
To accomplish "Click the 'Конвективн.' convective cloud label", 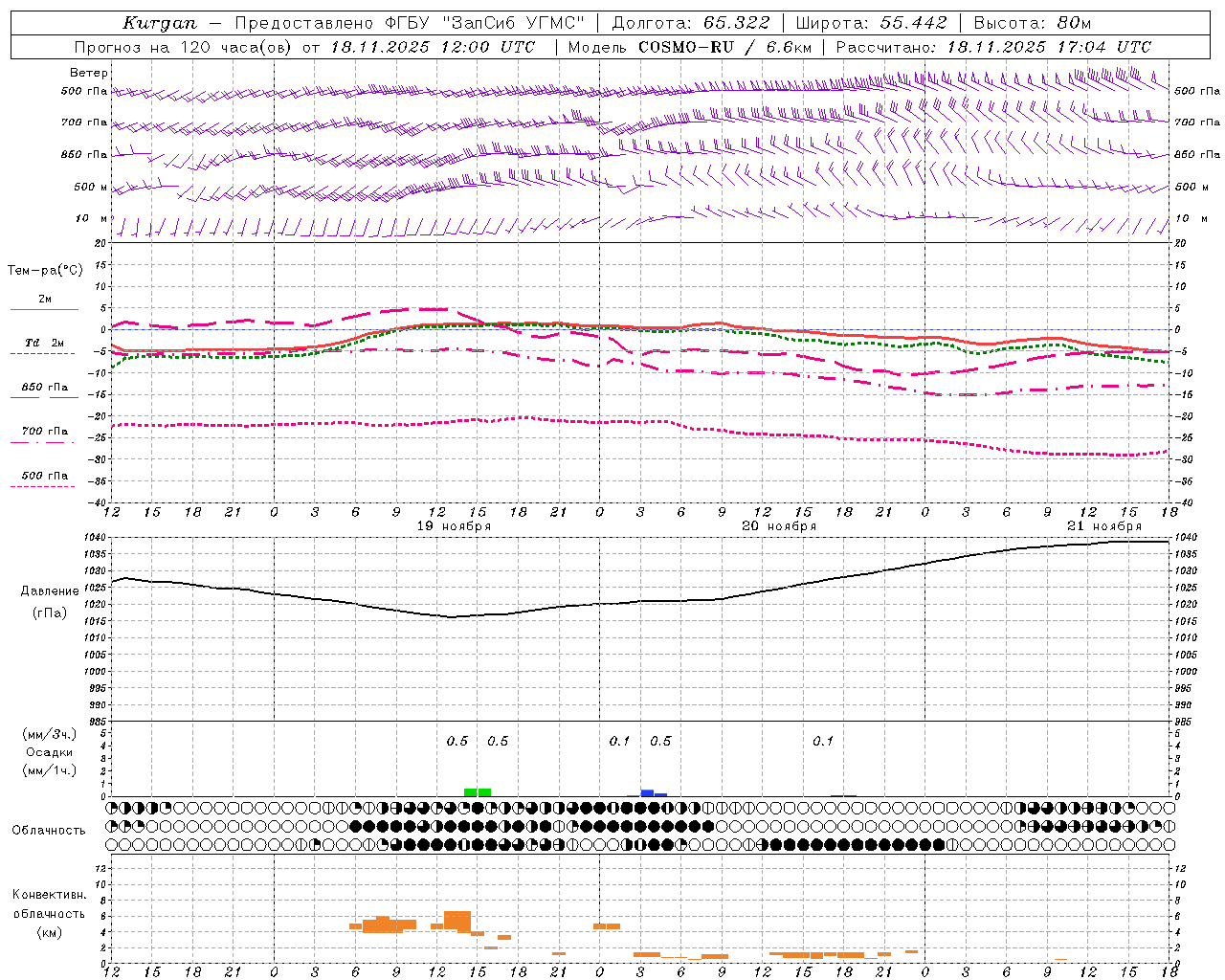I will pos(50,895).
